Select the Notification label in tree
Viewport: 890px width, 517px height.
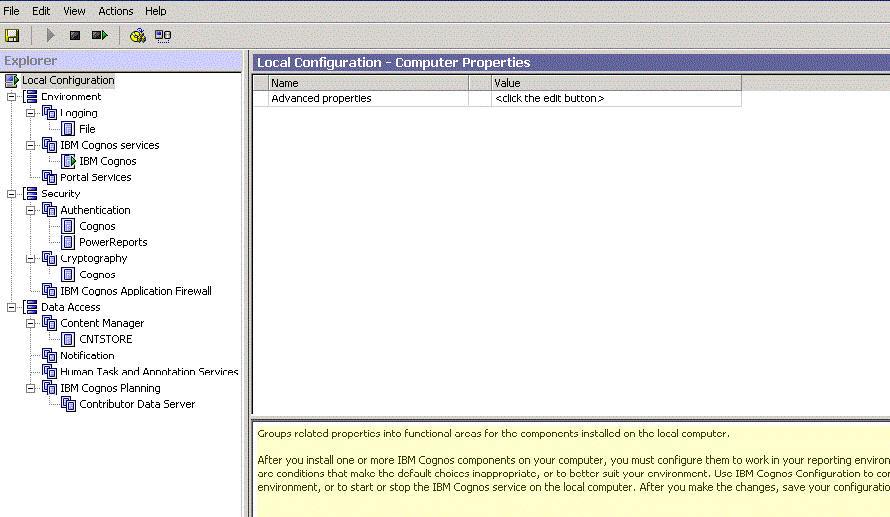(x=87, y=356)
